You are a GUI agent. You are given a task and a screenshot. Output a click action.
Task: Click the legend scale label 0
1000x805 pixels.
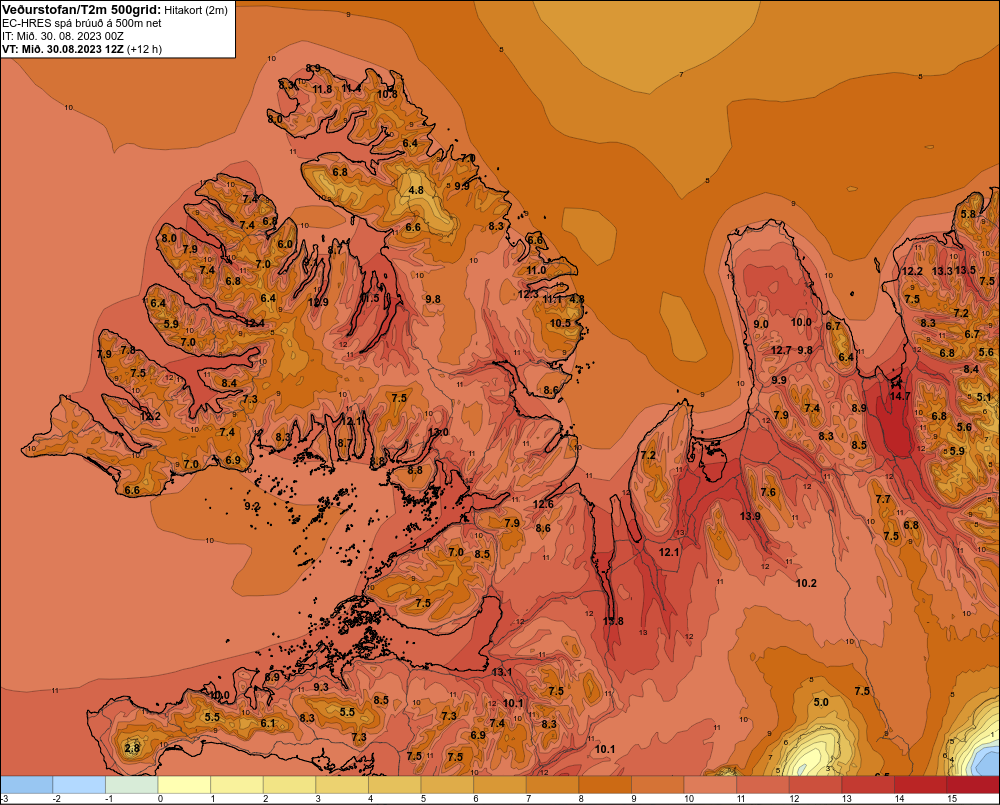coord(160,799)
